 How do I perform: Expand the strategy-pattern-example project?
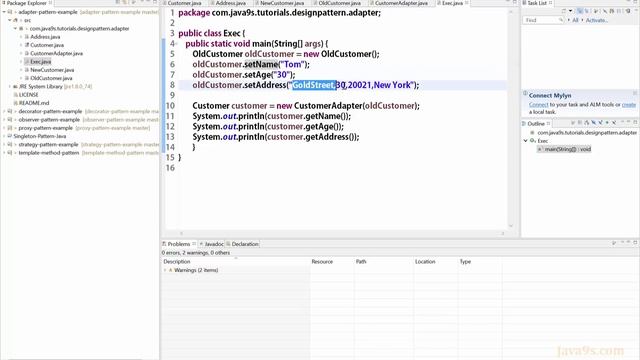(x=4, y=144)
